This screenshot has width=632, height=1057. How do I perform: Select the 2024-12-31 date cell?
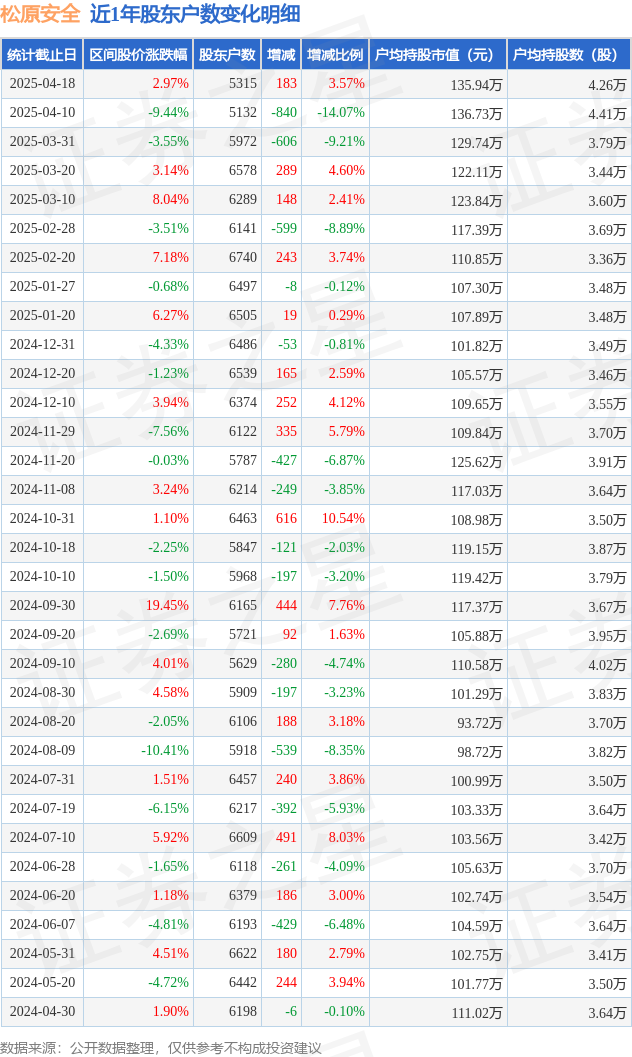click(x=42, y=344)
